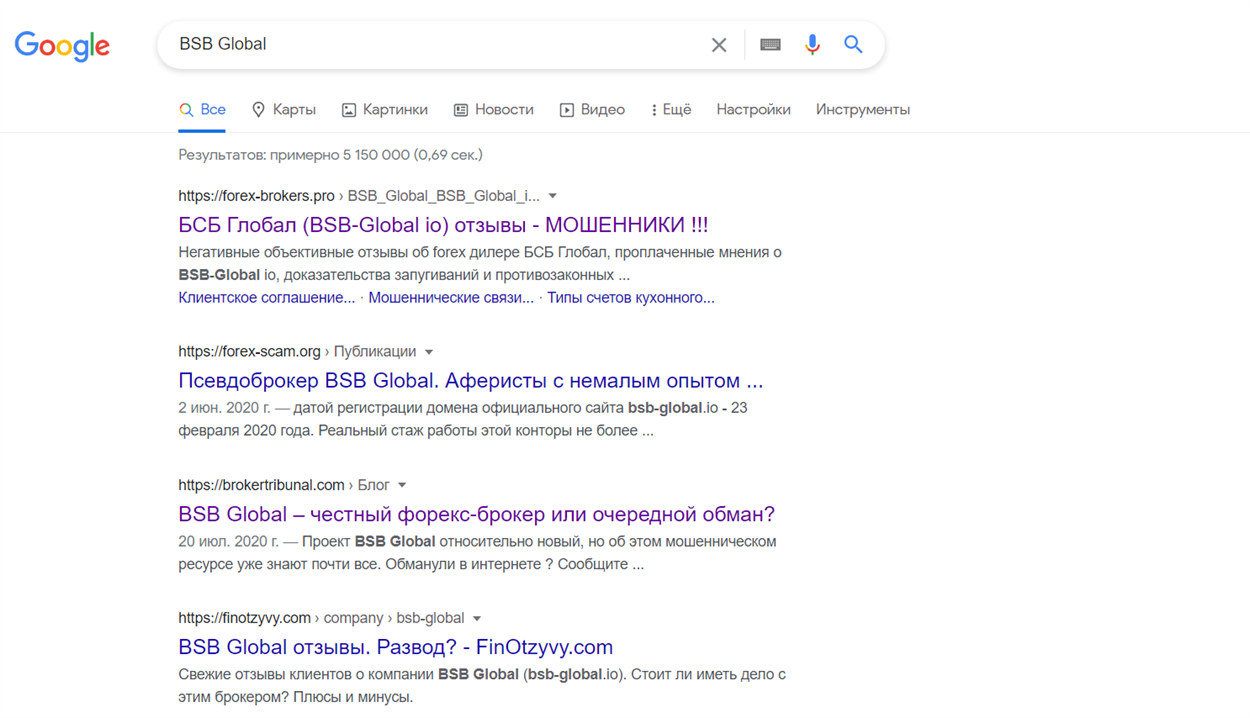Switch to the Карты tab
Image resolution: width=1250 pixels, height=718 pixels.
click(283, 110)
